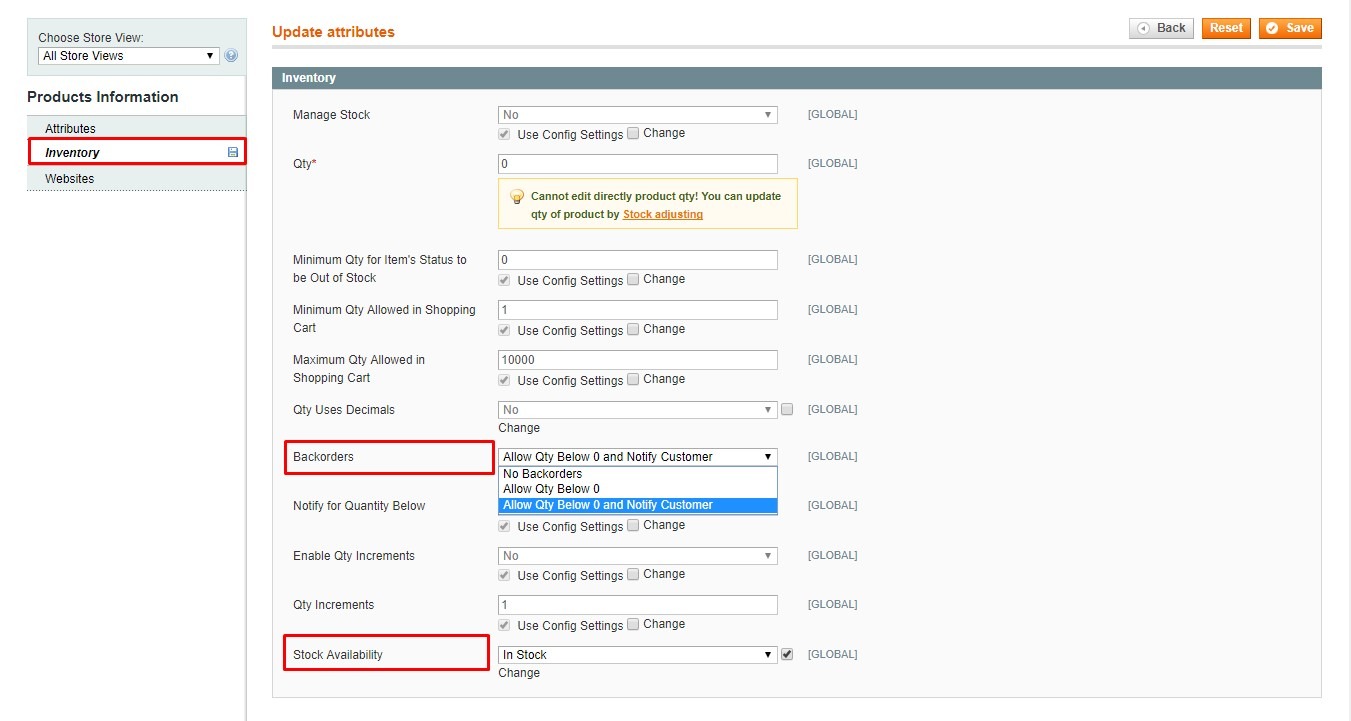This screenshot has width=1351, height=721.
Task: Select the No Backorders option
Action: 638,474
